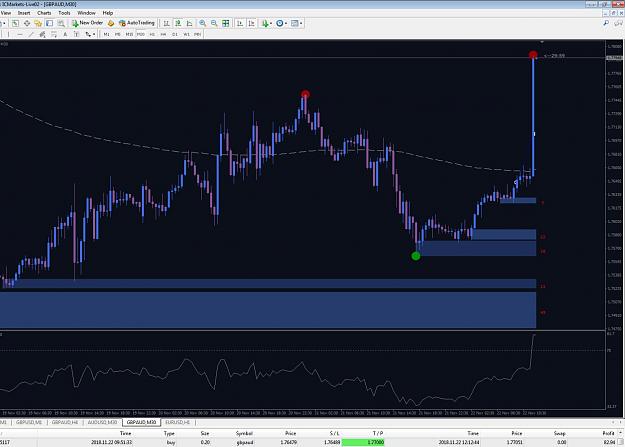Open the Periods clock dropdown

pyautogui.click(x=281, y=24)
